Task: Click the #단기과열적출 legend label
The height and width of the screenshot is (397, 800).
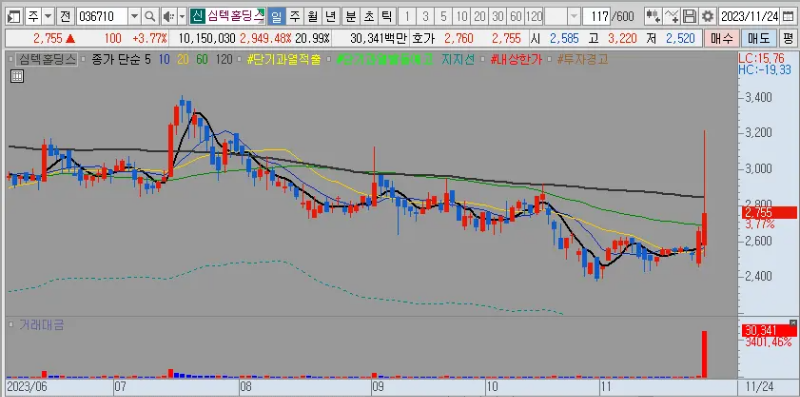Action: pos(284,59)
